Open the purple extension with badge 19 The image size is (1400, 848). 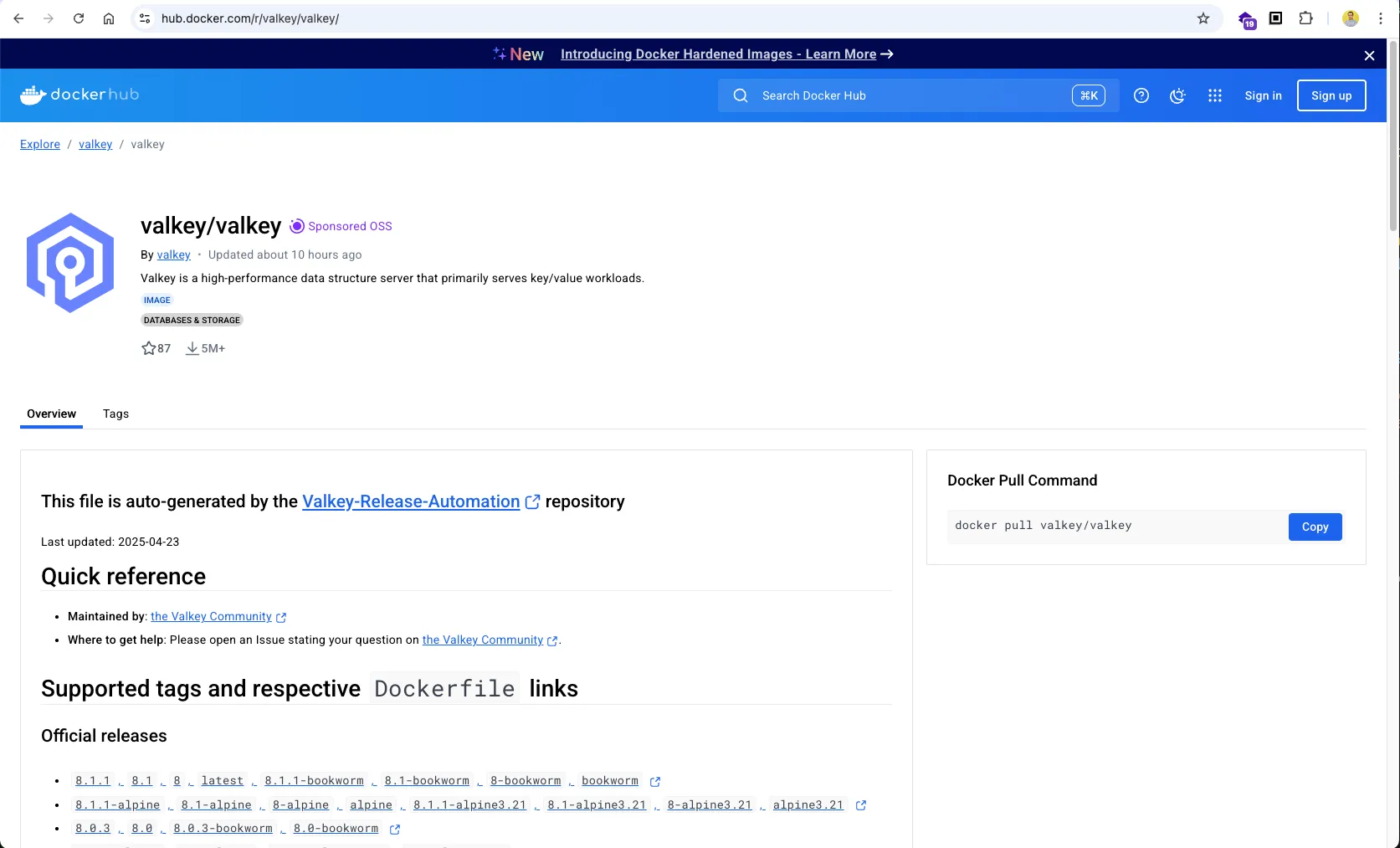[x=1247, y=20]
